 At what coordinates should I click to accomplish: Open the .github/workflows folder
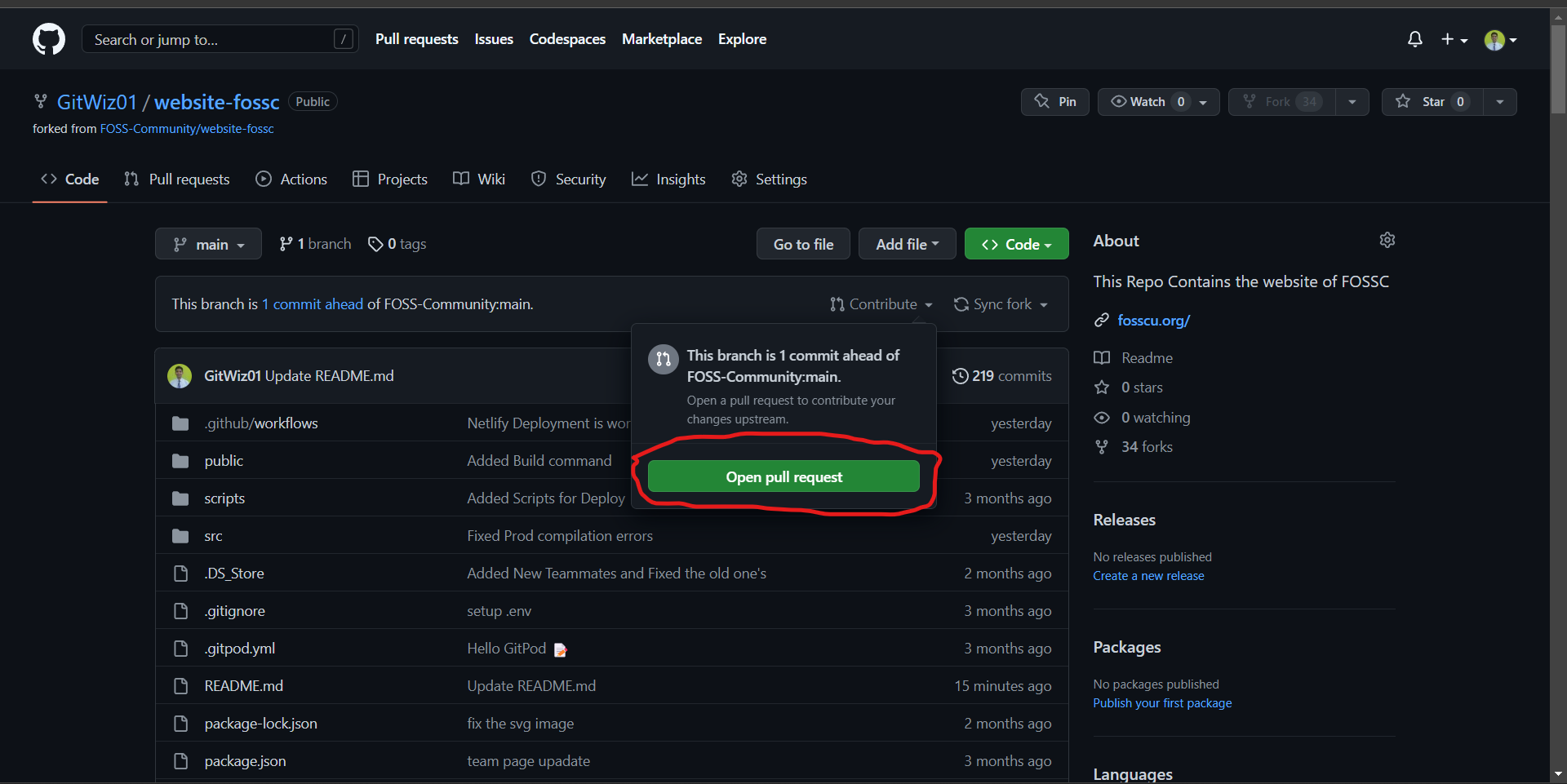[261, 423]
